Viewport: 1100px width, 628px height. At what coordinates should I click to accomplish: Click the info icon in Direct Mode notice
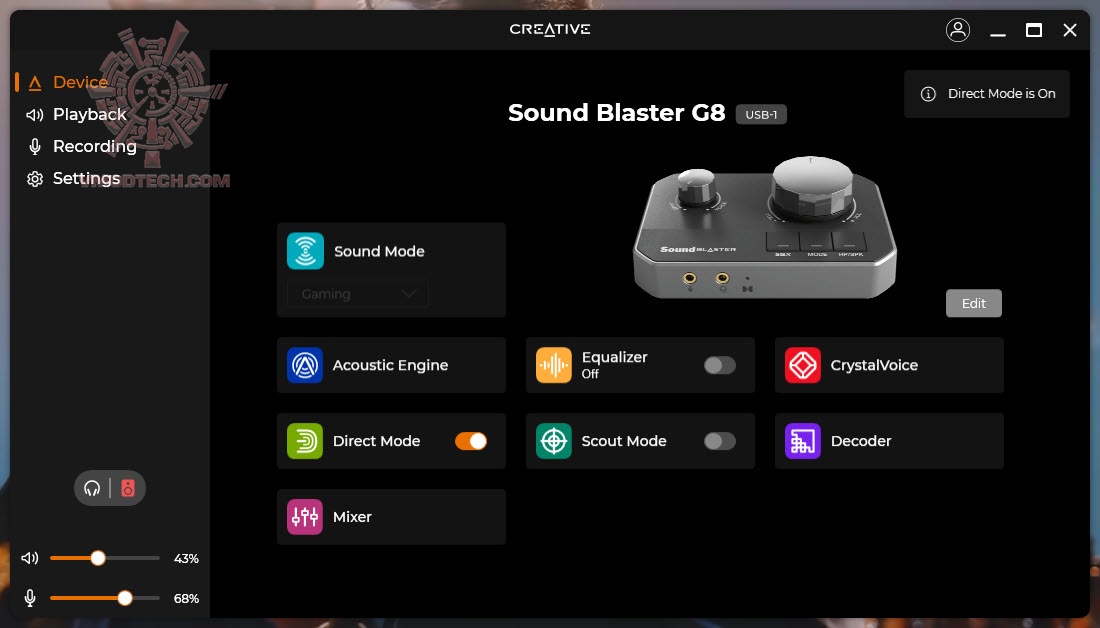[928, 94]
